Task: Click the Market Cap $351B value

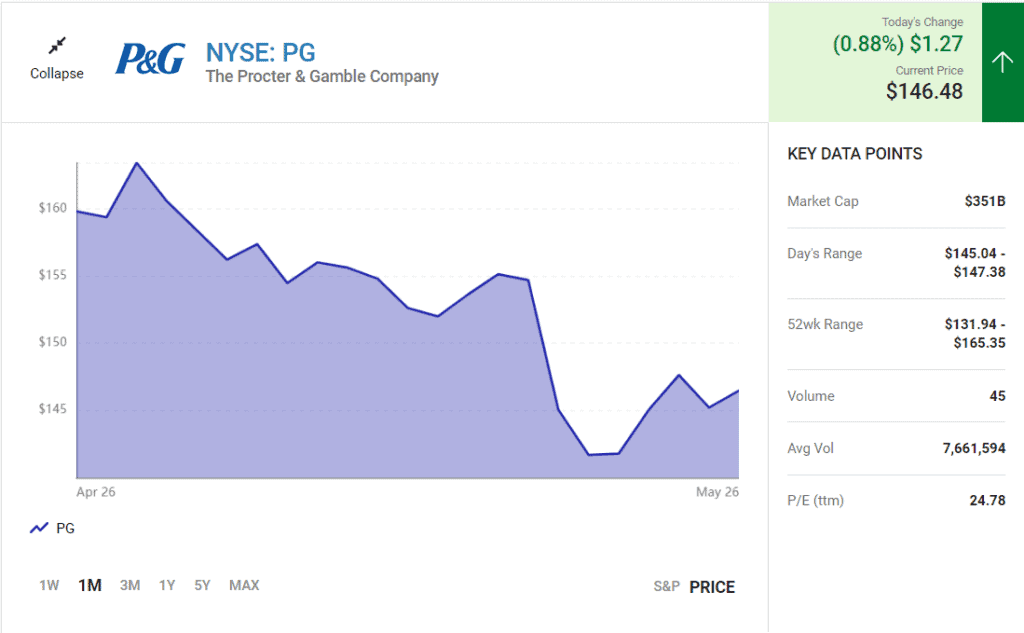Action: pos(984,201)
